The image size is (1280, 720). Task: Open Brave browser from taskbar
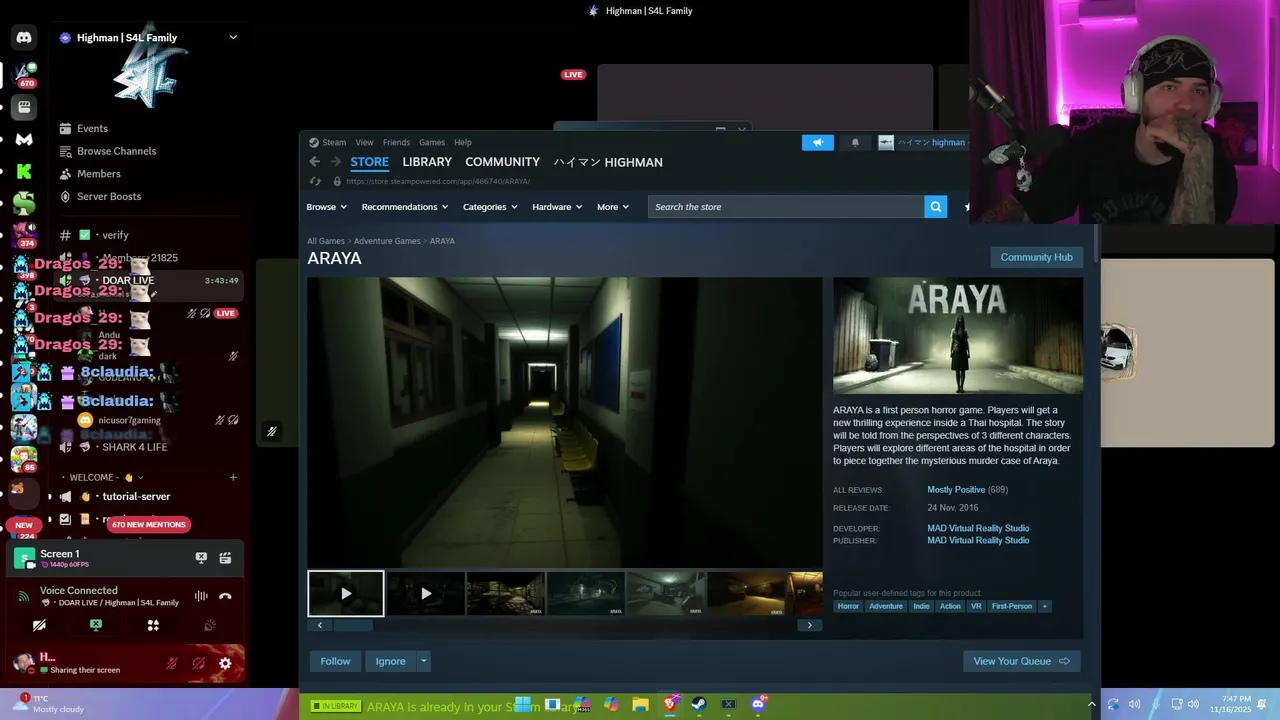[670, 704]
